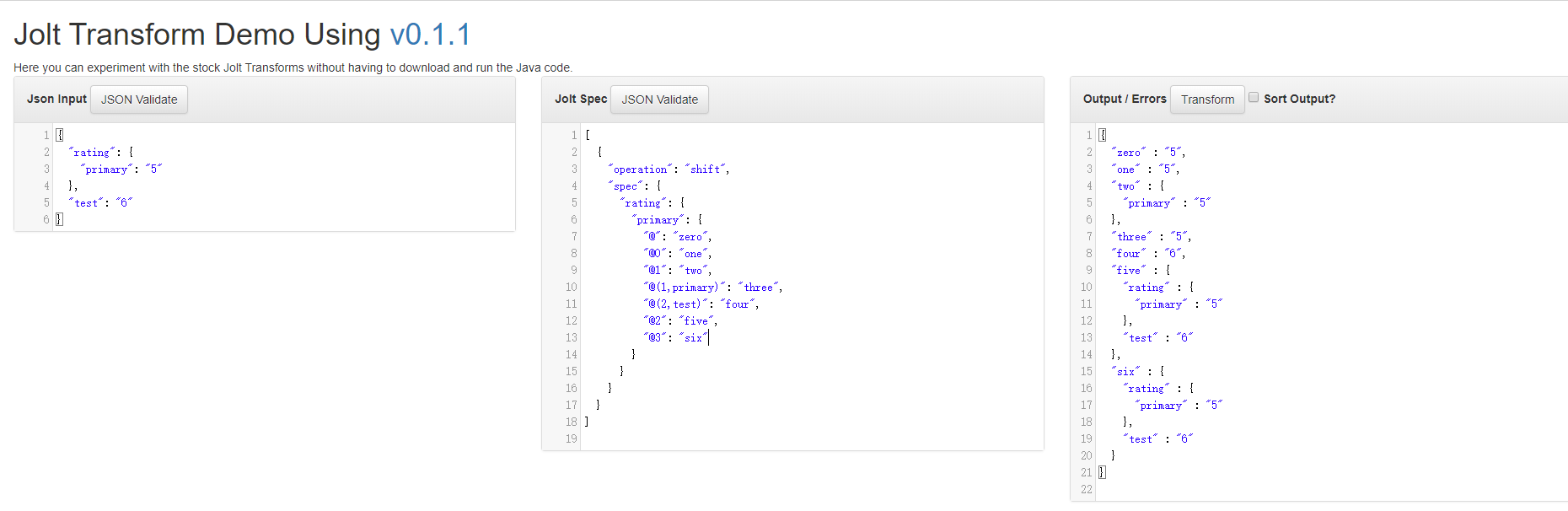Click the "zero" : "5" line in Output editor

1147,152
